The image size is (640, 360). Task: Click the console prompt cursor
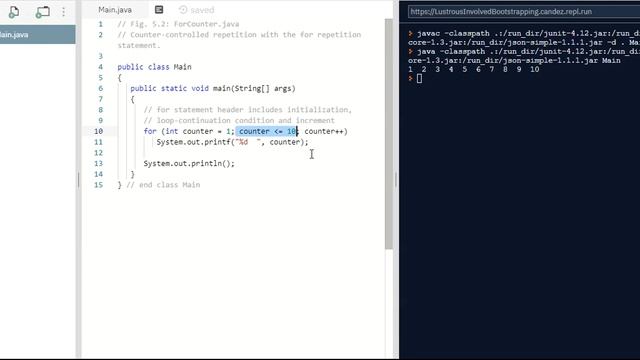[x=419, y=79]
